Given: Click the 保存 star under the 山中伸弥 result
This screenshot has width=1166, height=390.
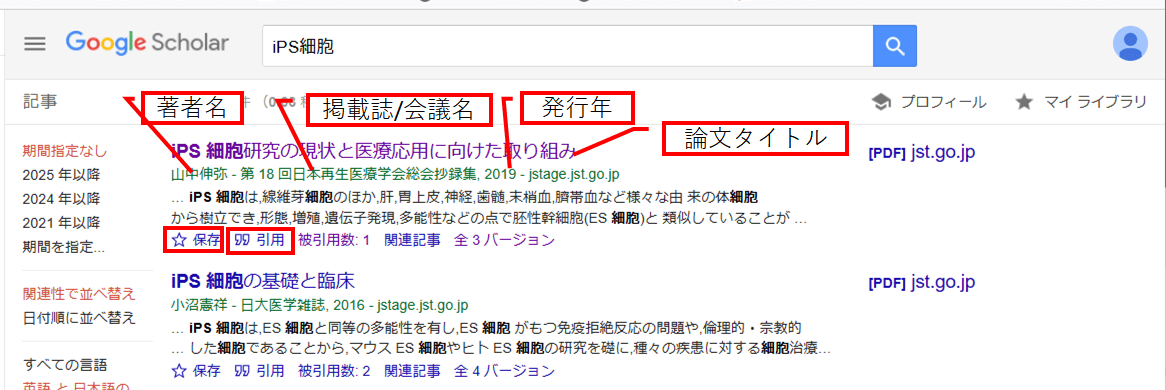Looking at the screenshot, I should (178, 240).
